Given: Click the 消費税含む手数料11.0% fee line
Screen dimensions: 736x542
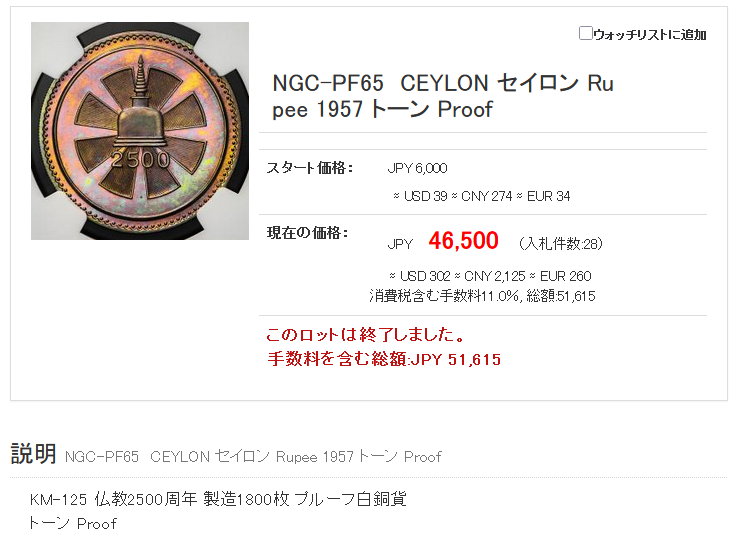Looking at the screenshot, I should (x=481, y=296).
